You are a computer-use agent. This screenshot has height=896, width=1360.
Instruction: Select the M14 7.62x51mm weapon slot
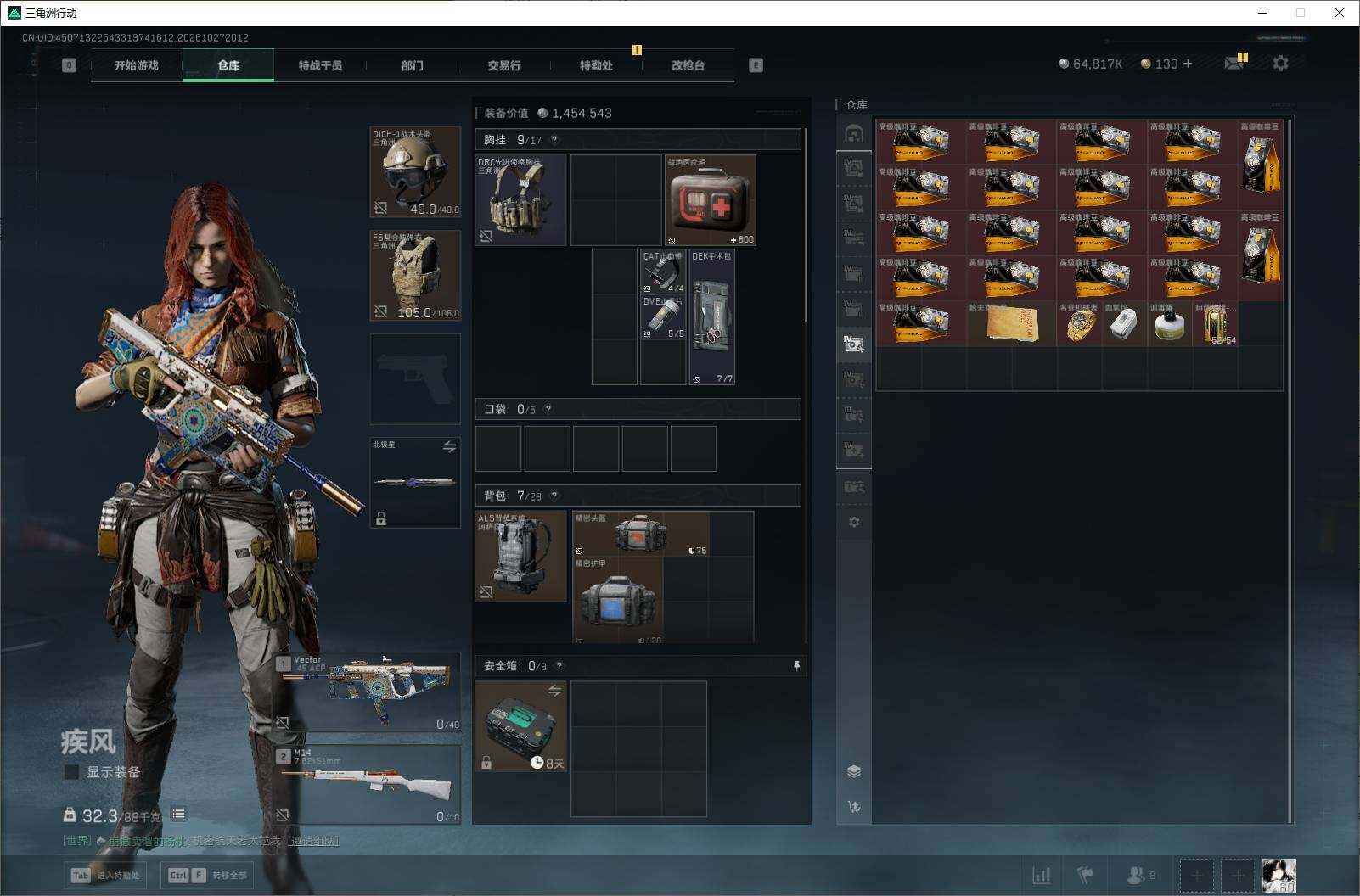[x=368, y=785]
